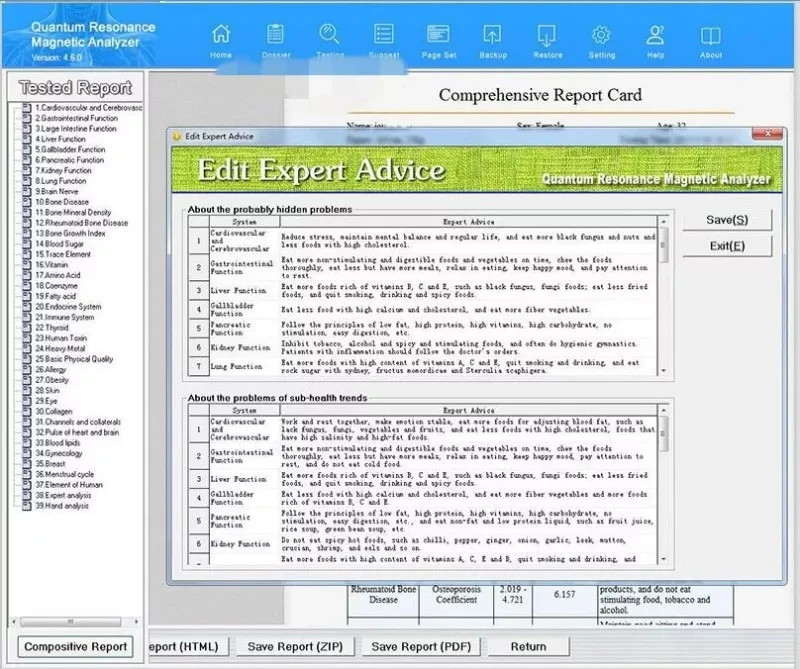Click Save Report (PDF) button

[x=421, y=647]
